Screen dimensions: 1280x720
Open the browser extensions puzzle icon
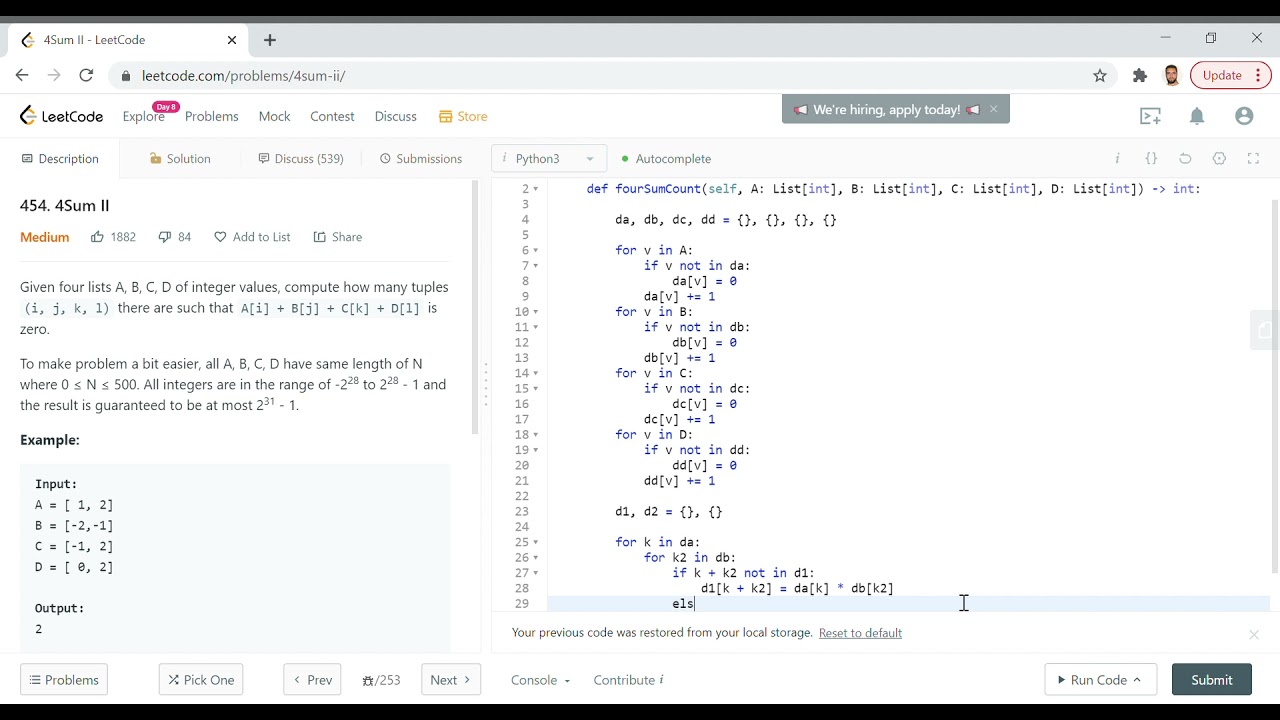(1139, 75)
